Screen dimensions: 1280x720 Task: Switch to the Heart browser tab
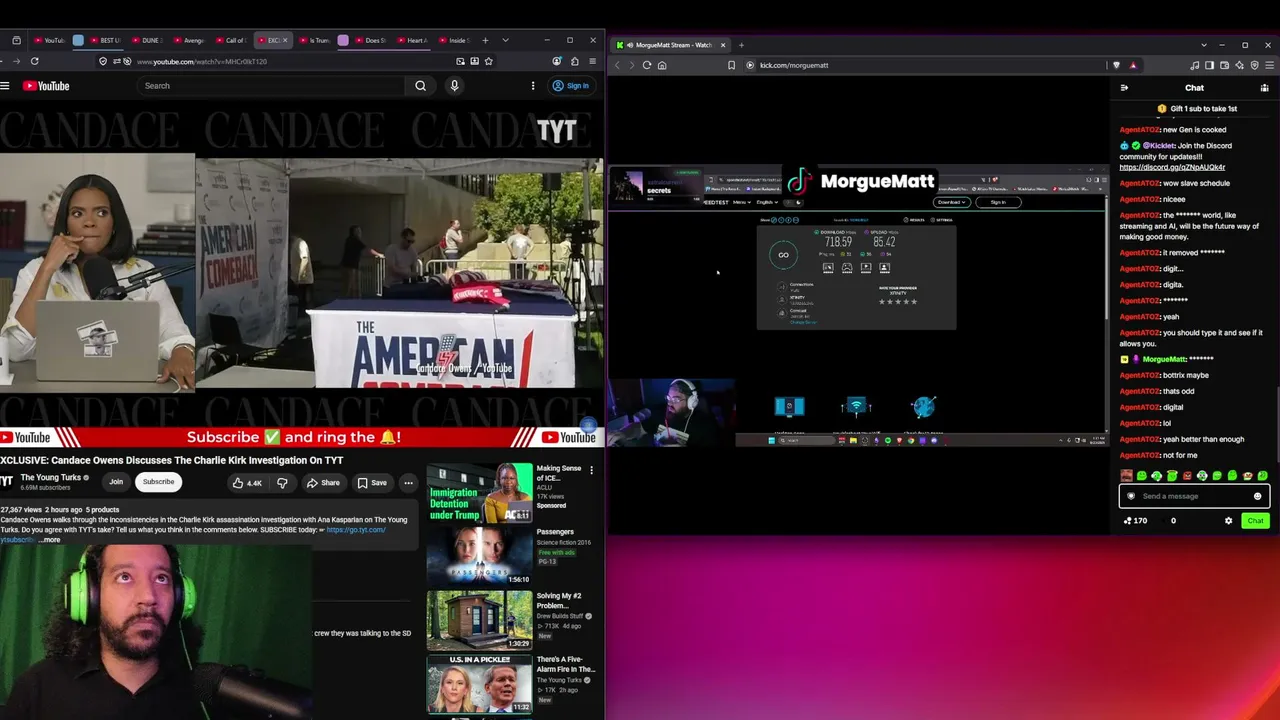[412, 41]
